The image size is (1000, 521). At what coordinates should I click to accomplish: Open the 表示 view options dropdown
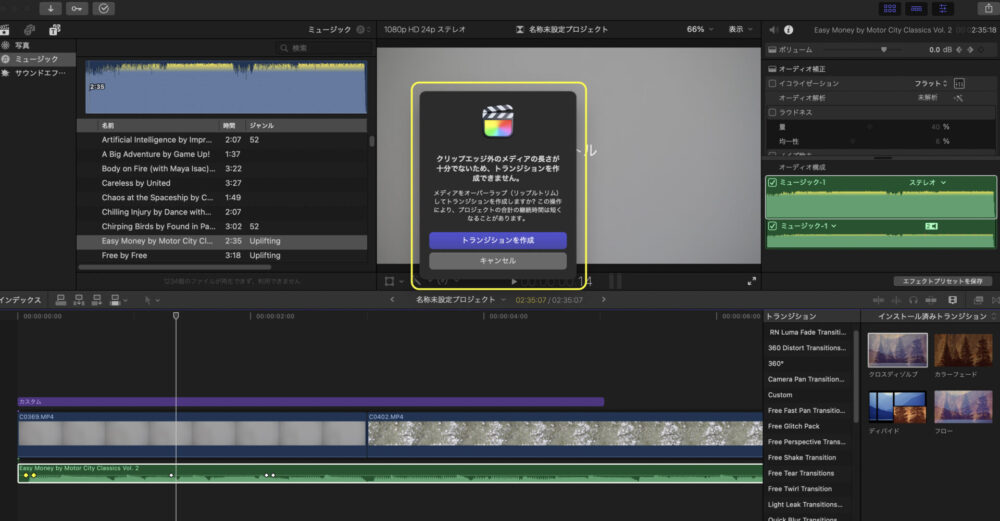click(x=741, y=30)
